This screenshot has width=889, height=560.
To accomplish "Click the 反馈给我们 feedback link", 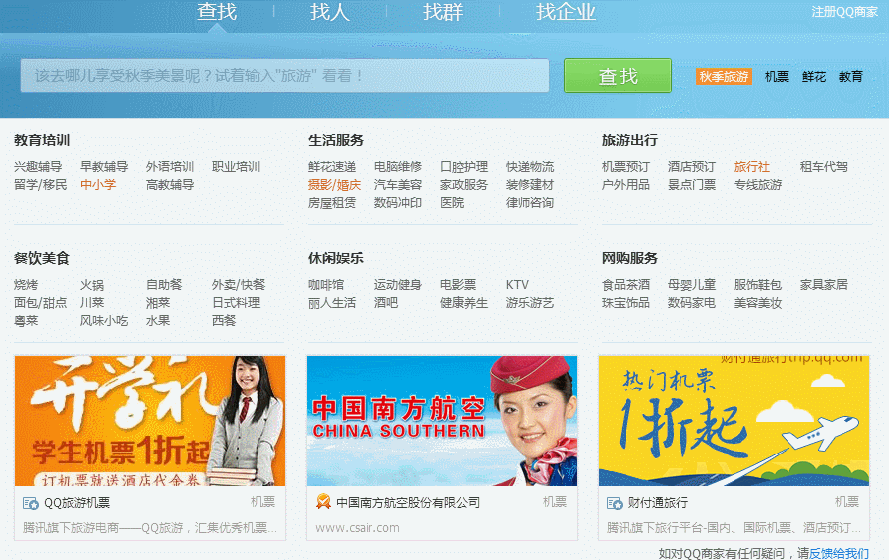I will [x=839, y=553].
